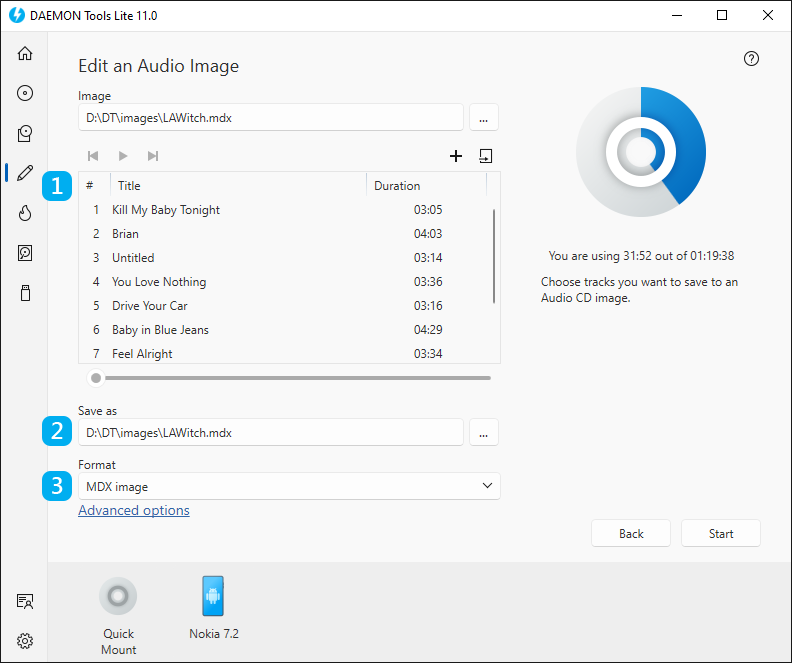Open the USB stick tools icon
792x663 pixels.
pos(25,293)
